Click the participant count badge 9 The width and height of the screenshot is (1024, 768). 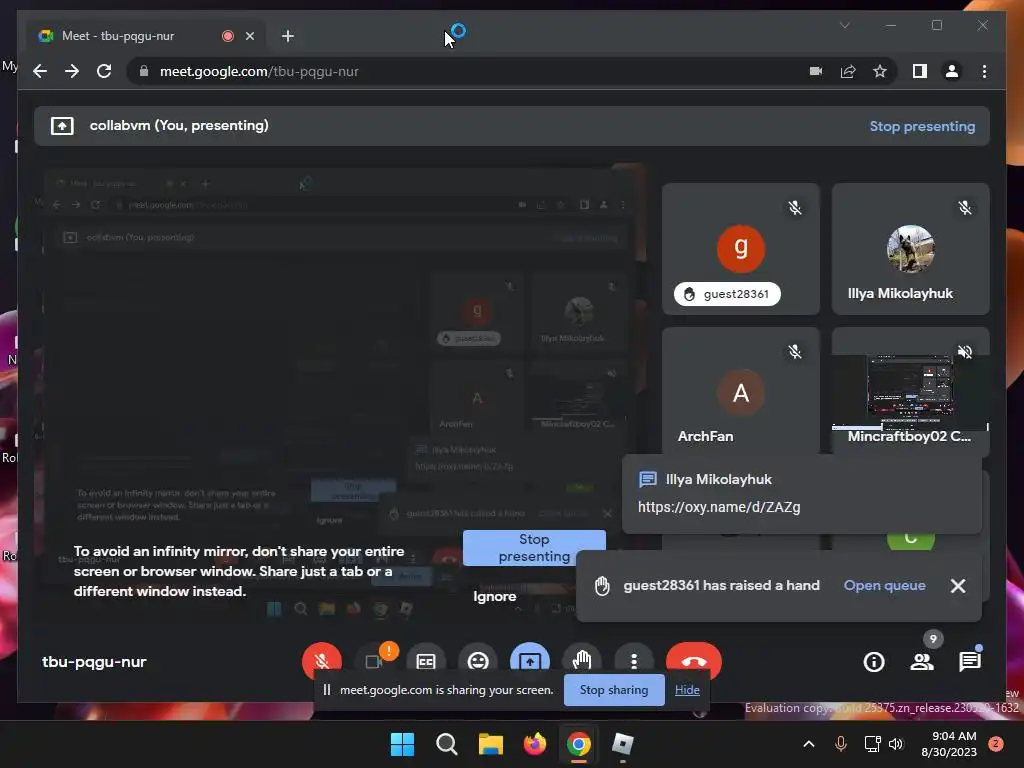(933, 639)
